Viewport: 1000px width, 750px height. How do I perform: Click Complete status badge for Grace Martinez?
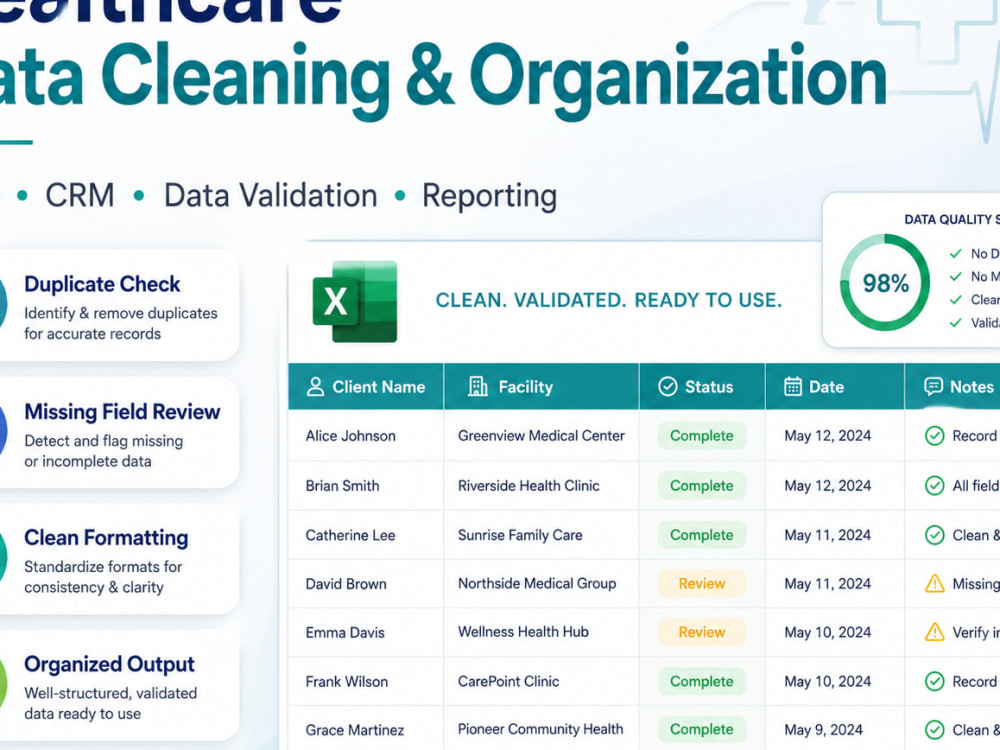click(702, 729)
